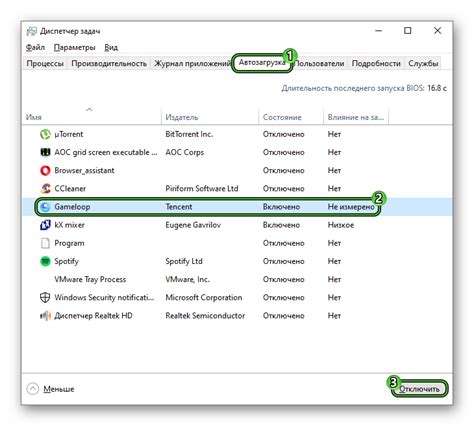The height and width of the screenshot is (426, 474).
Task: Click the Opera Browser_assistant icon
Action: coord(45,170)
